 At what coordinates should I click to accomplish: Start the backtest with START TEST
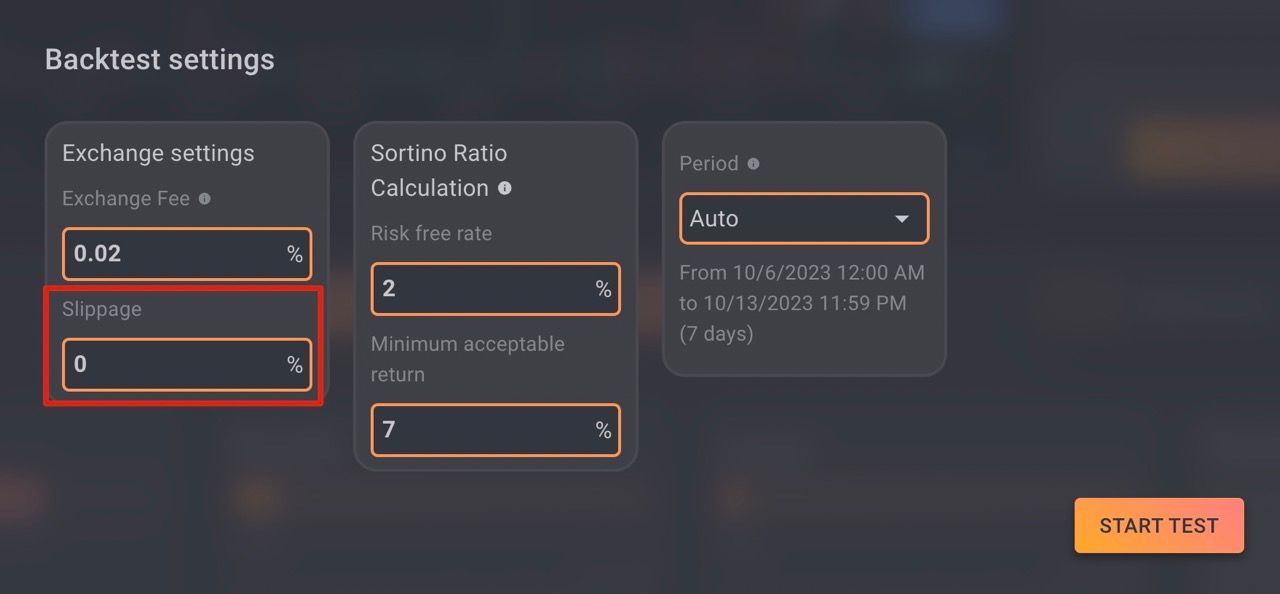coord(1159,526)
